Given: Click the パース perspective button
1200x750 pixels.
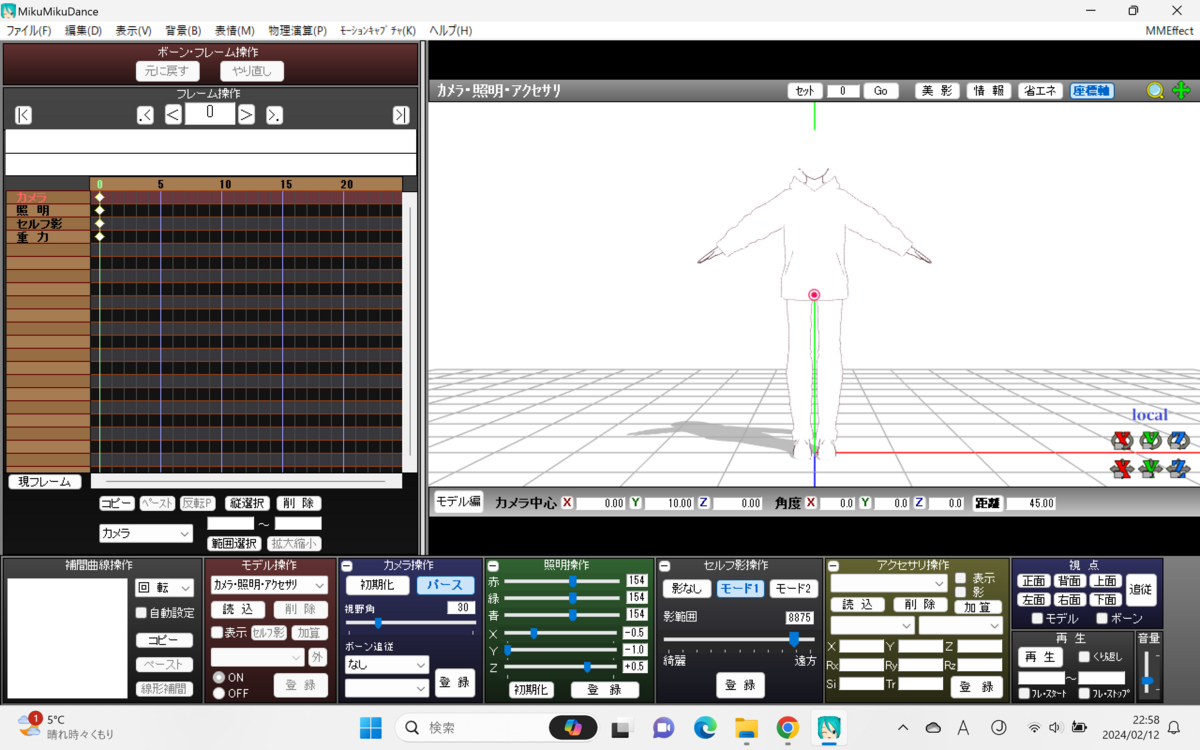Looking at the screenshot, I should coord(445,585).
